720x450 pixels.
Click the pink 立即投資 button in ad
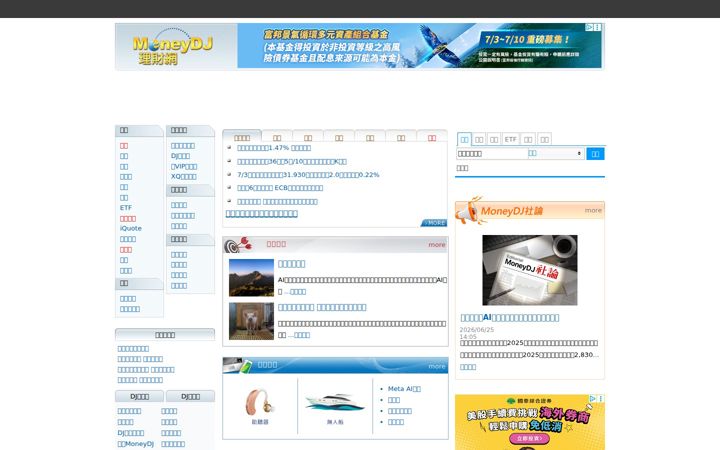pos(529,439)
